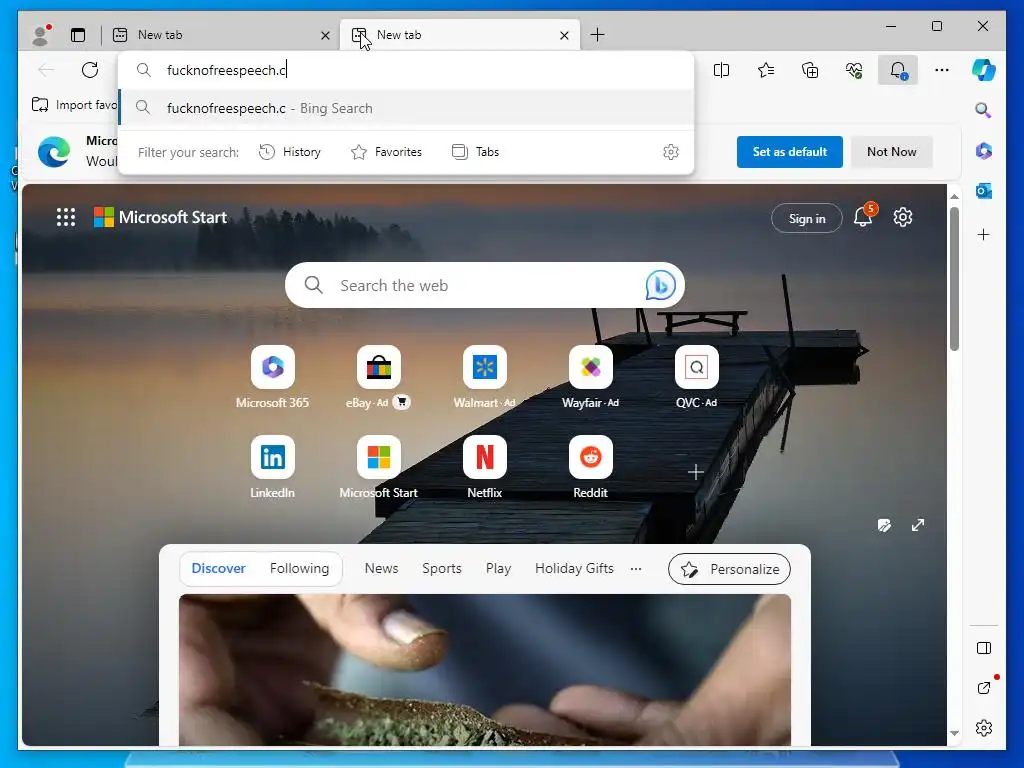The width and height of the screenshot is (1024, 768).
Task: Open sidebar settings gear icon
Action: click(x=984, y=728)
